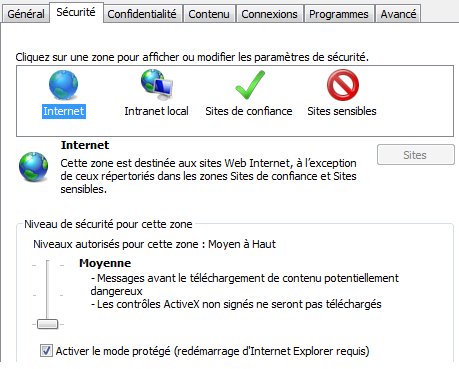This screenshot has height=369, width=459.
Task: Click the top of the security slider track
Action: (47, 263)
